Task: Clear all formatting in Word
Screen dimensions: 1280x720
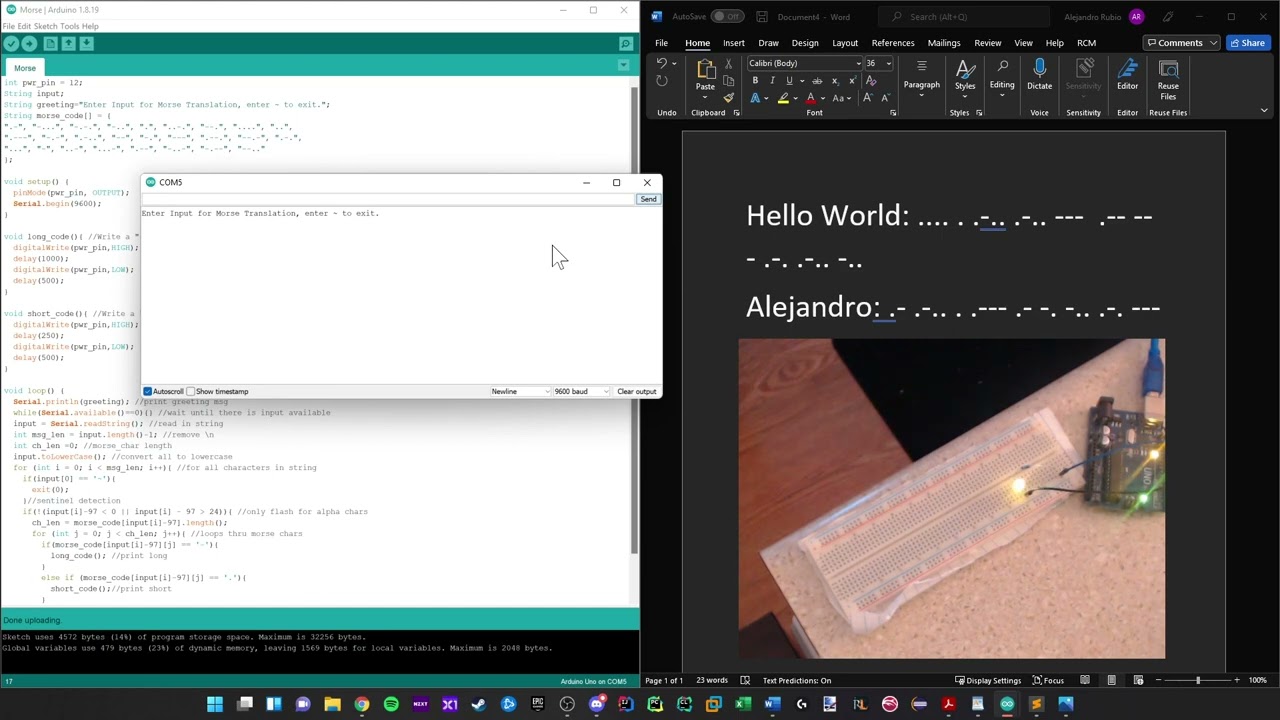Action: click(871, 81)
